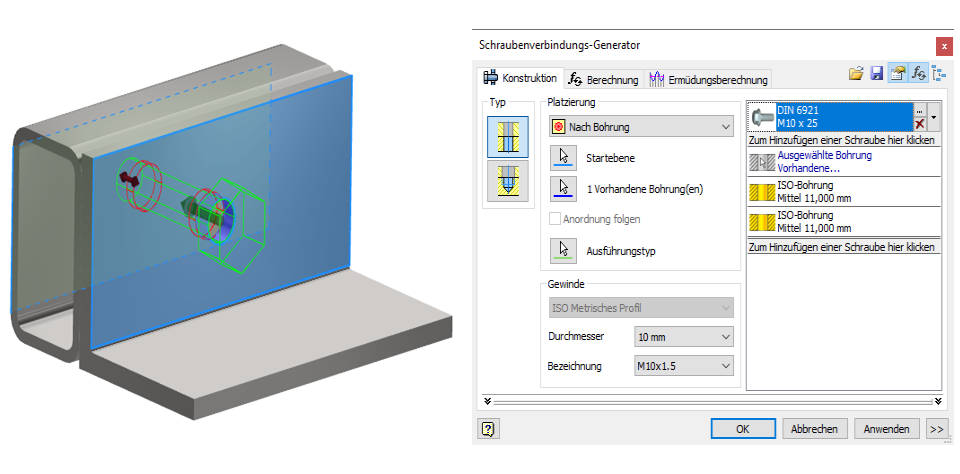Click the bottom 'Zum Hinzufügen einer Schraube' row
The width and height of the screenshot is (960, 474).
(x=844, y=247)
